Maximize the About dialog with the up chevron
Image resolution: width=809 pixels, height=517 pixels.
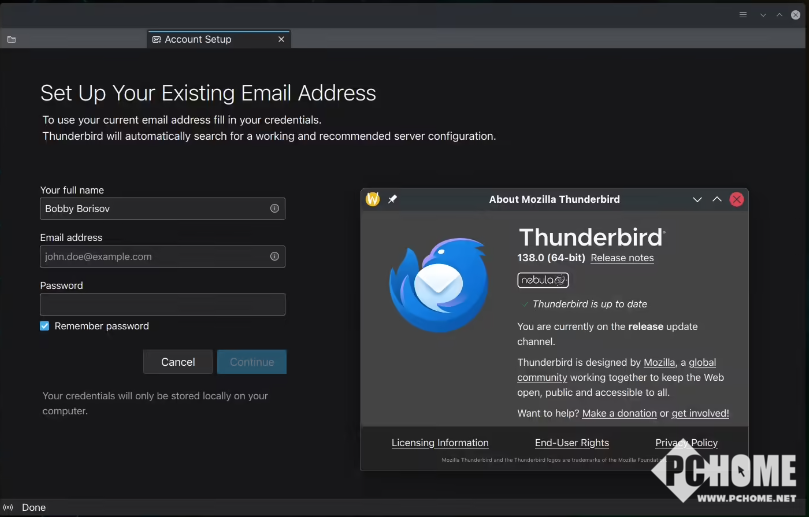(x=717, y=199)
